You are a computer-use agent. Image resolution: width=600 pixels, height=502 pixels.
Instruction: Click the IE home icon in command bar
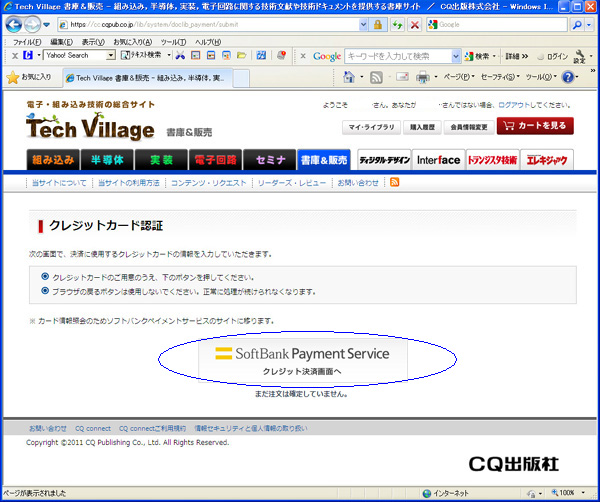pos(350,77)
